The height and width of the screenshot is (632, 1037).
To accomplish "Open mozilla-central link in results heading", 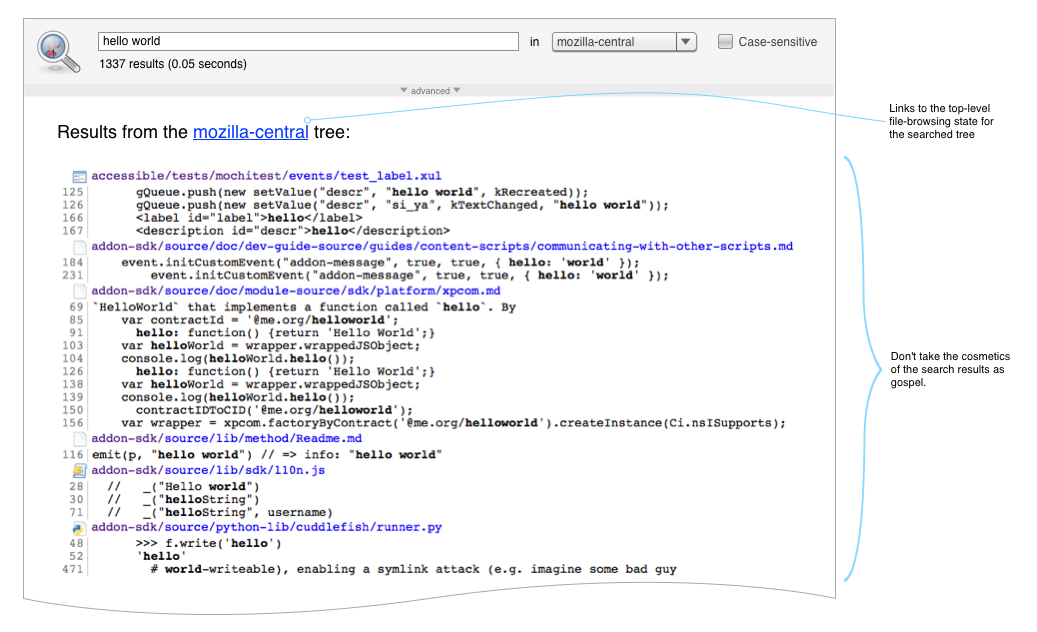I will (x=251, y=132).
